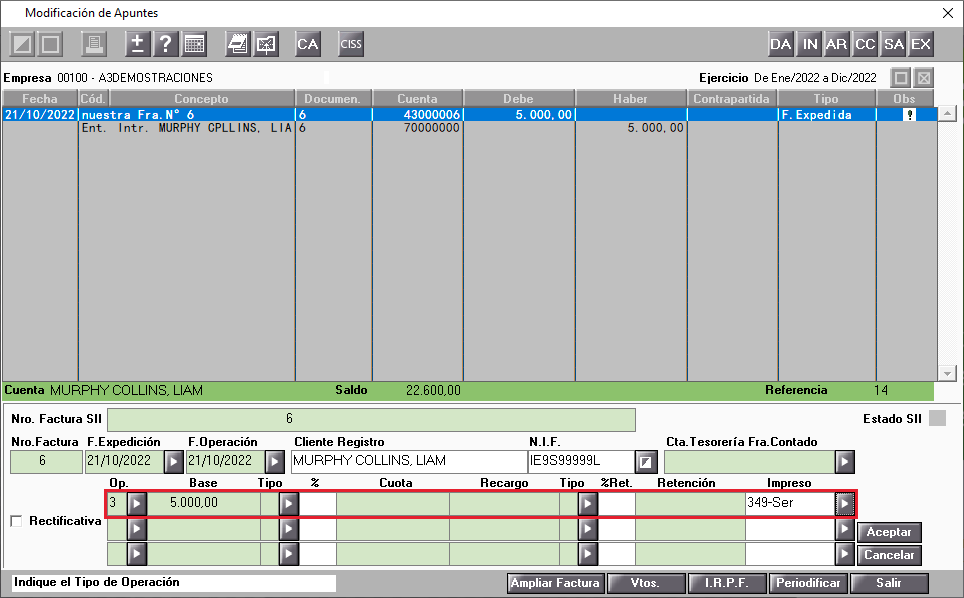Screen dimensions: 964x598
Task: Click the Concepto column header
Action: pos(201,99)
